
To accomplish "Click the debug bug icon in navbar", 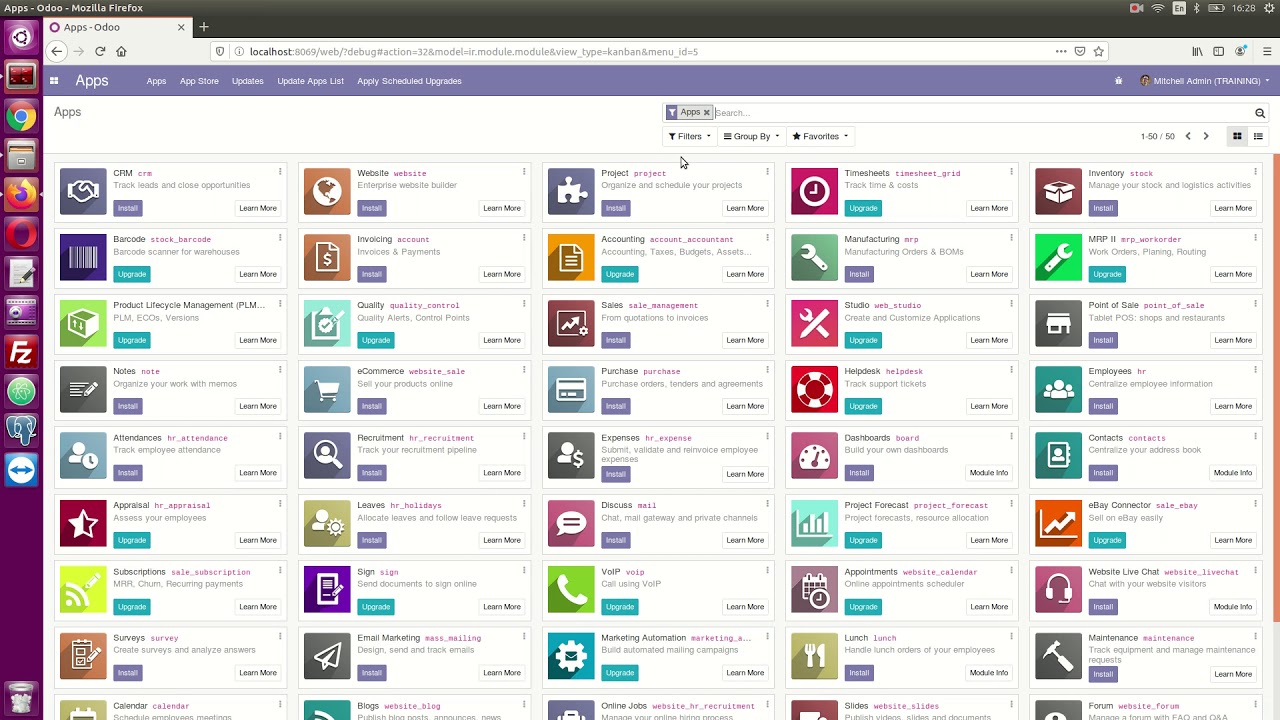I will tap(1118, 81).
